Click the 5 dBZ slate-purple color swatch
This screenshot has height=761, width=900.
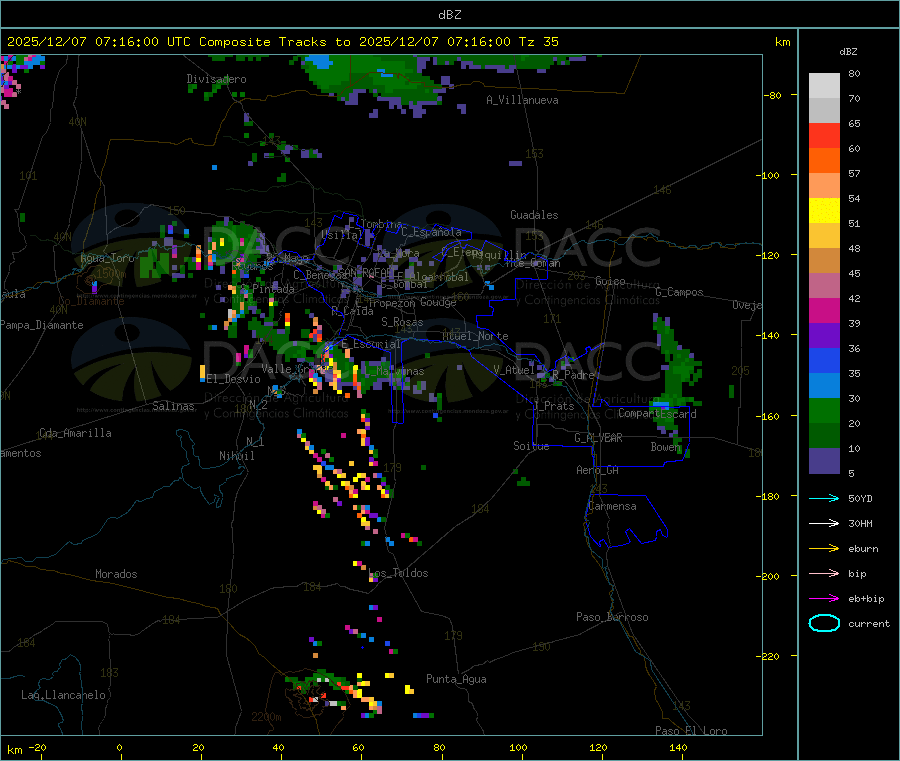coord(824,461)
